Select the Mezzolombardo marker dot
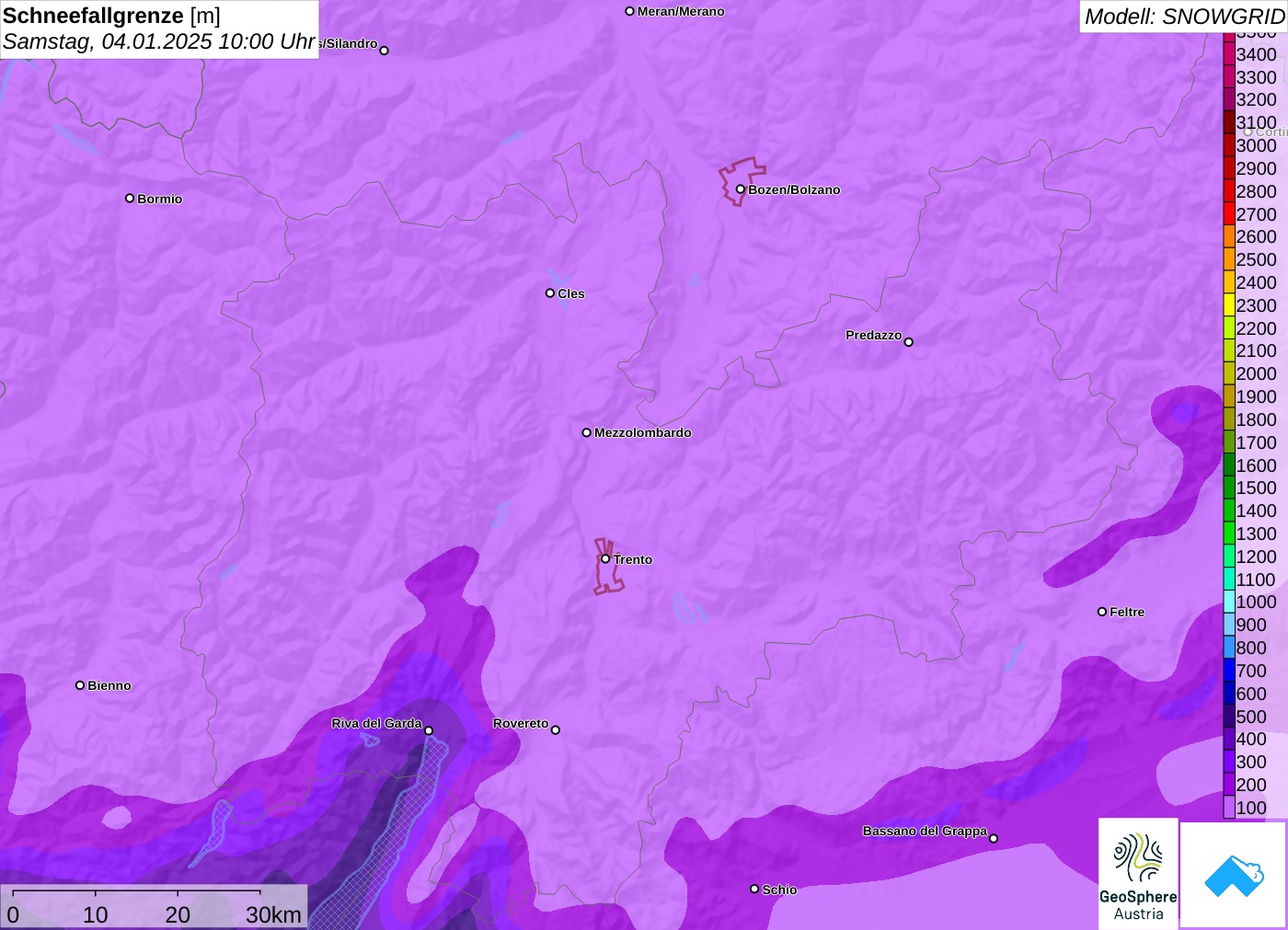 587,432
